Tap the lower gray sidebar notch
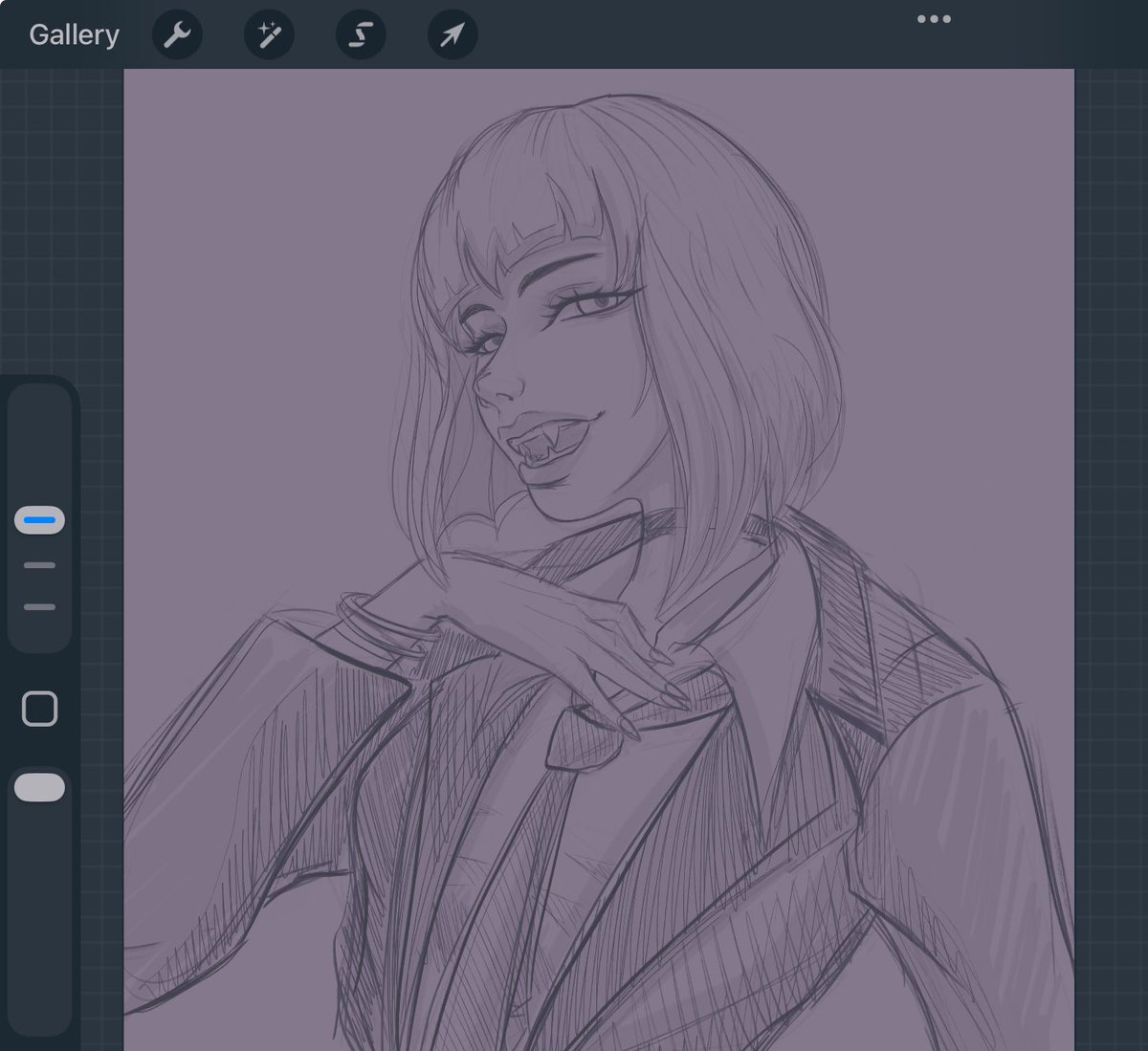This screenshot has width=1148, height=1051. [39, 607]
